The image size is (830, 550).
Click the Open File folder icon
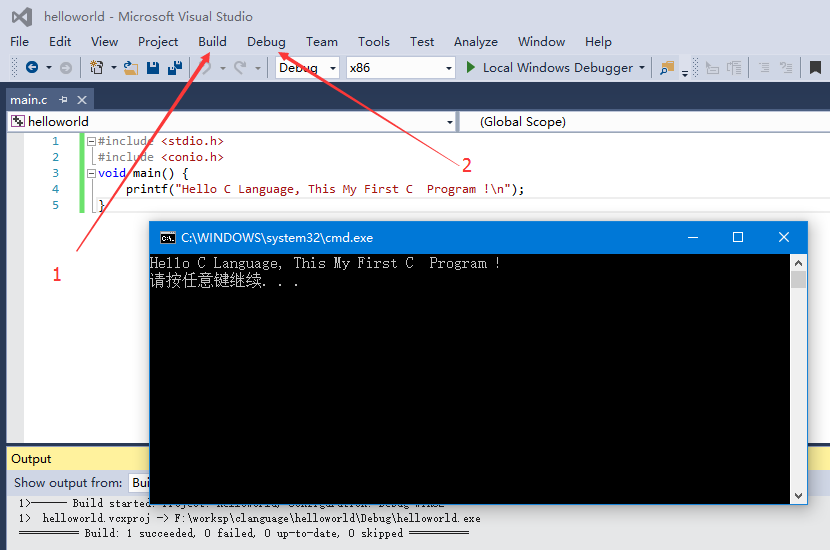tap(131, 68)
